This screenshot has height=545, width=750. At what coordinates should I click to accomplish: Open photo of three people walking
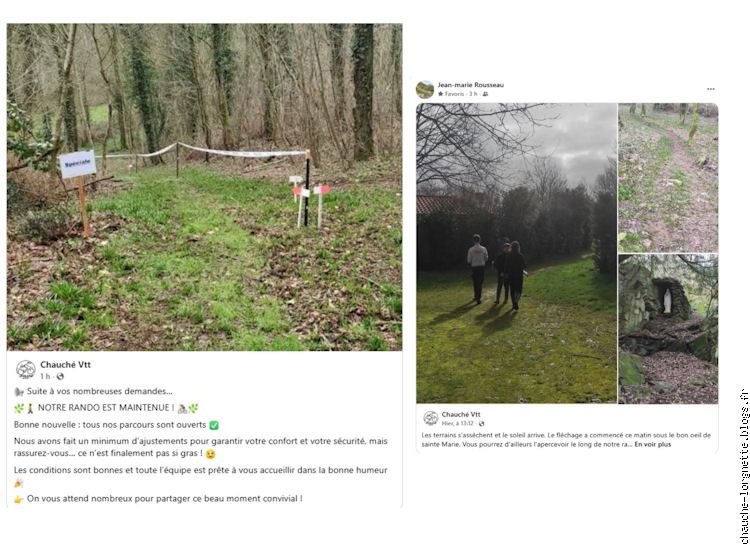(516, 253)
